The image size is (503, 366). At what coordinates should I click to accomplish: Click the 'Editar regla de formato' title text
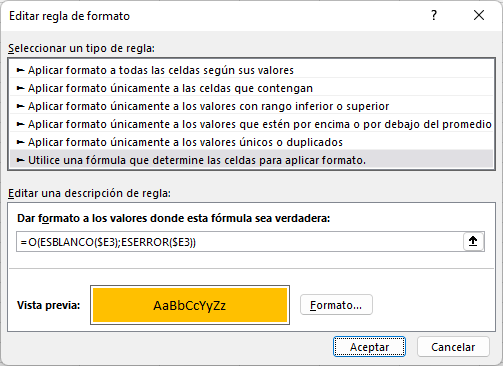(69, 16)
